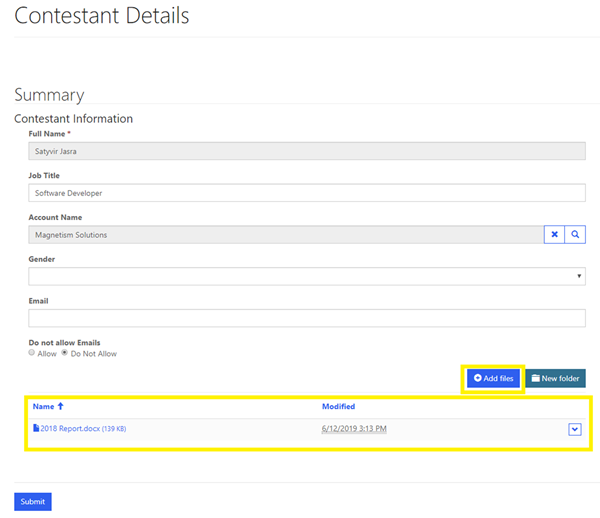Open the 2018 Report.docx file link
This screenshot has height=518, width=600.
pos(70,429)
